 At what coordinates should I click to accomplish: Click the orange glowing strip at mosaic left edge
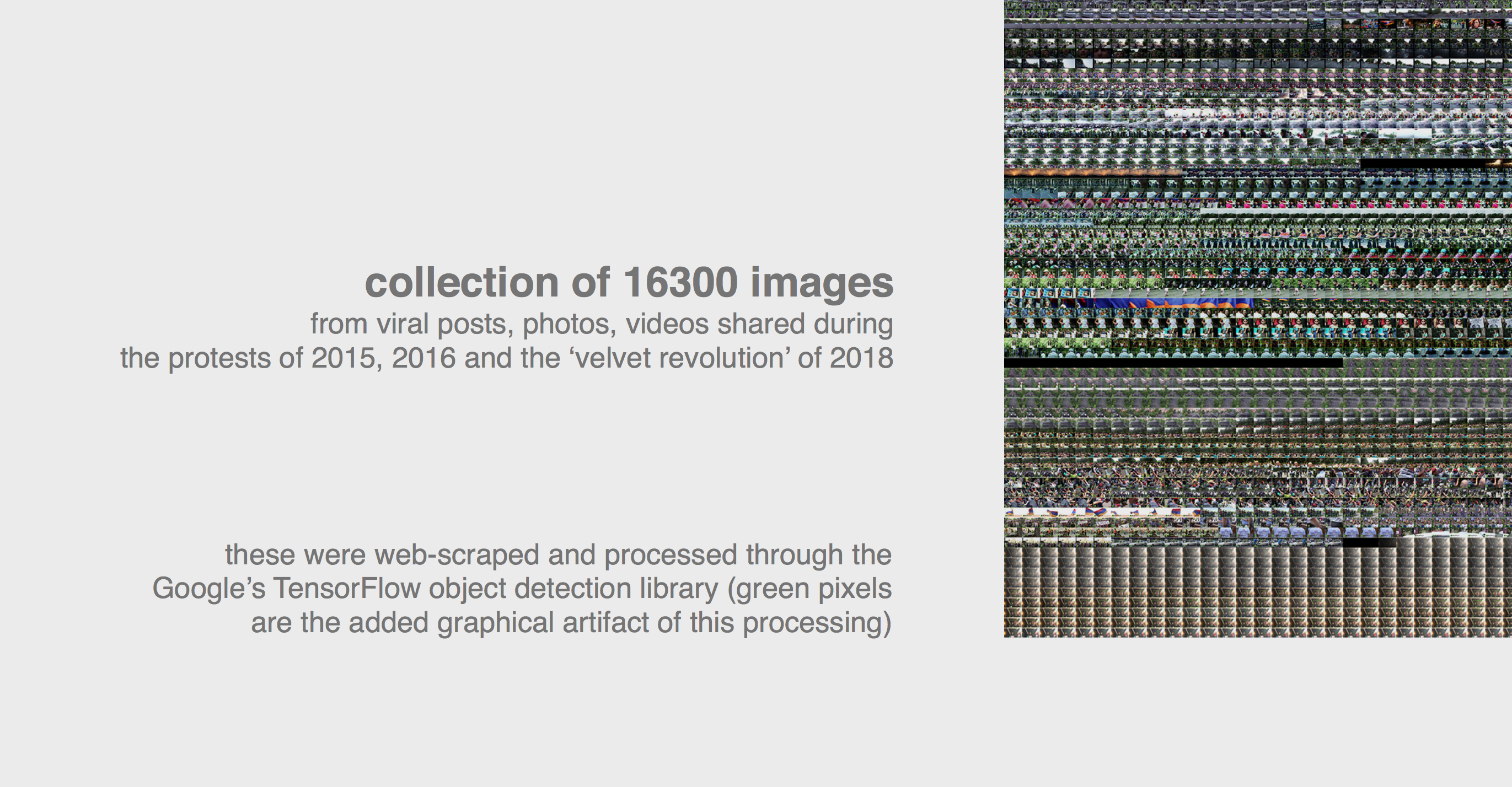(1092, 173)
